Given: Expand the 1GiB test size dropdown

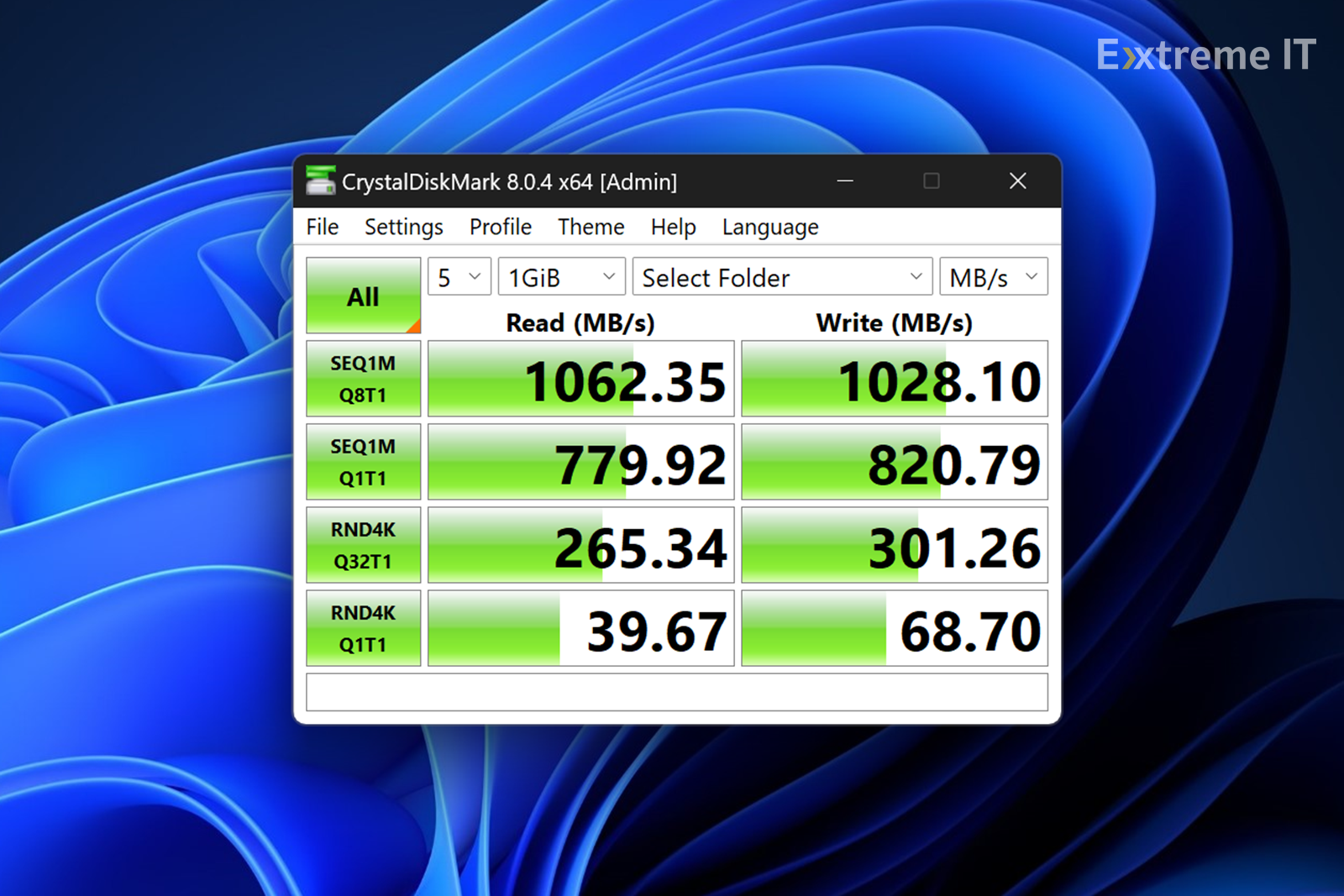Looking at the screenshot, I should 562,276.
